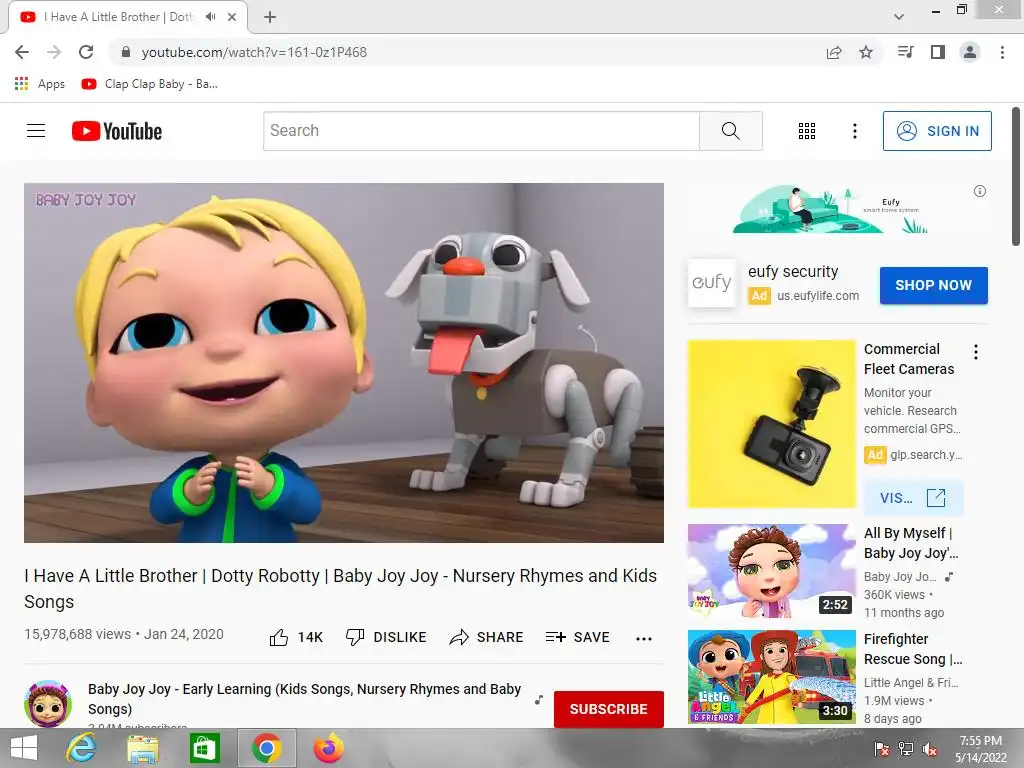This screenshot has height=768, width=1024.
Task: Mute tab via speaker icon
Action: pos(210,17)
